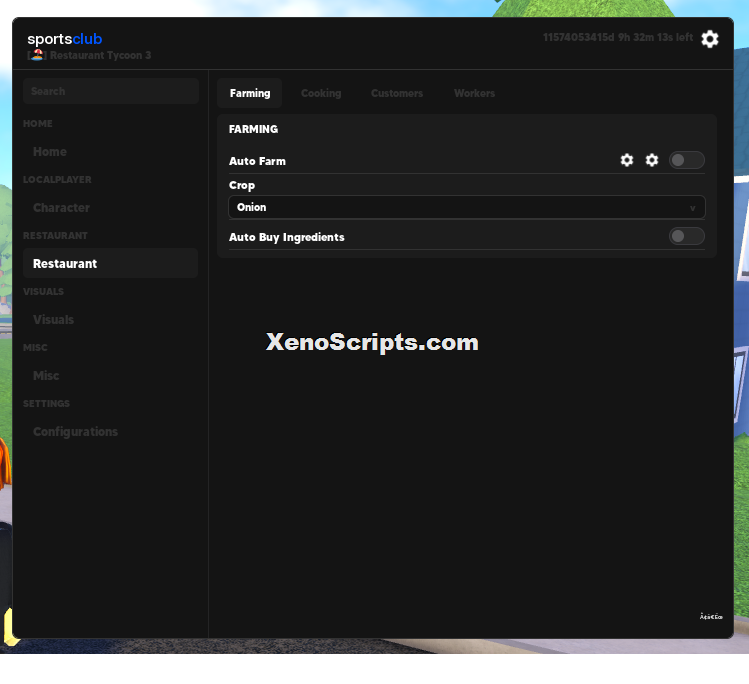Enable the Auto Farm toggle

click(x=686, y=160)
